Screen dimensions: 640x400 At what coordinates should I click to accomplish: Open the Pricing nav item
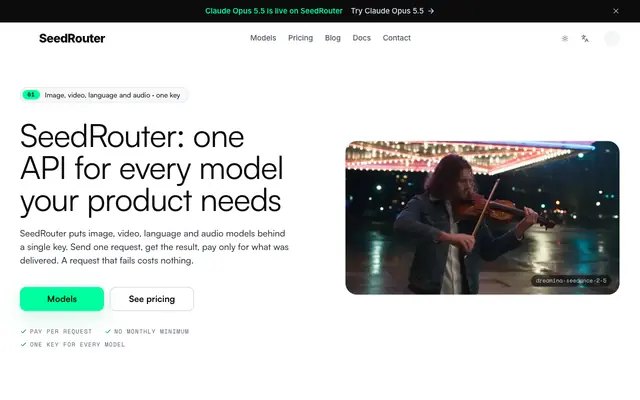pos(300,38)
